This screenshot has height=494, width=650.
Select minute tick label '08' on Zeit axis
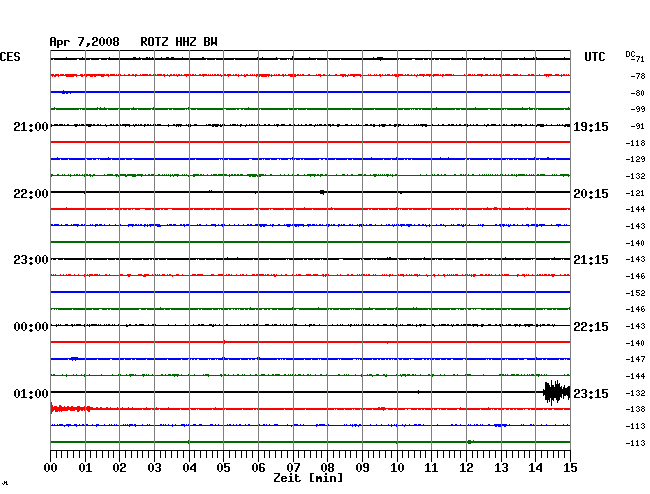click(x=327, y=467)
